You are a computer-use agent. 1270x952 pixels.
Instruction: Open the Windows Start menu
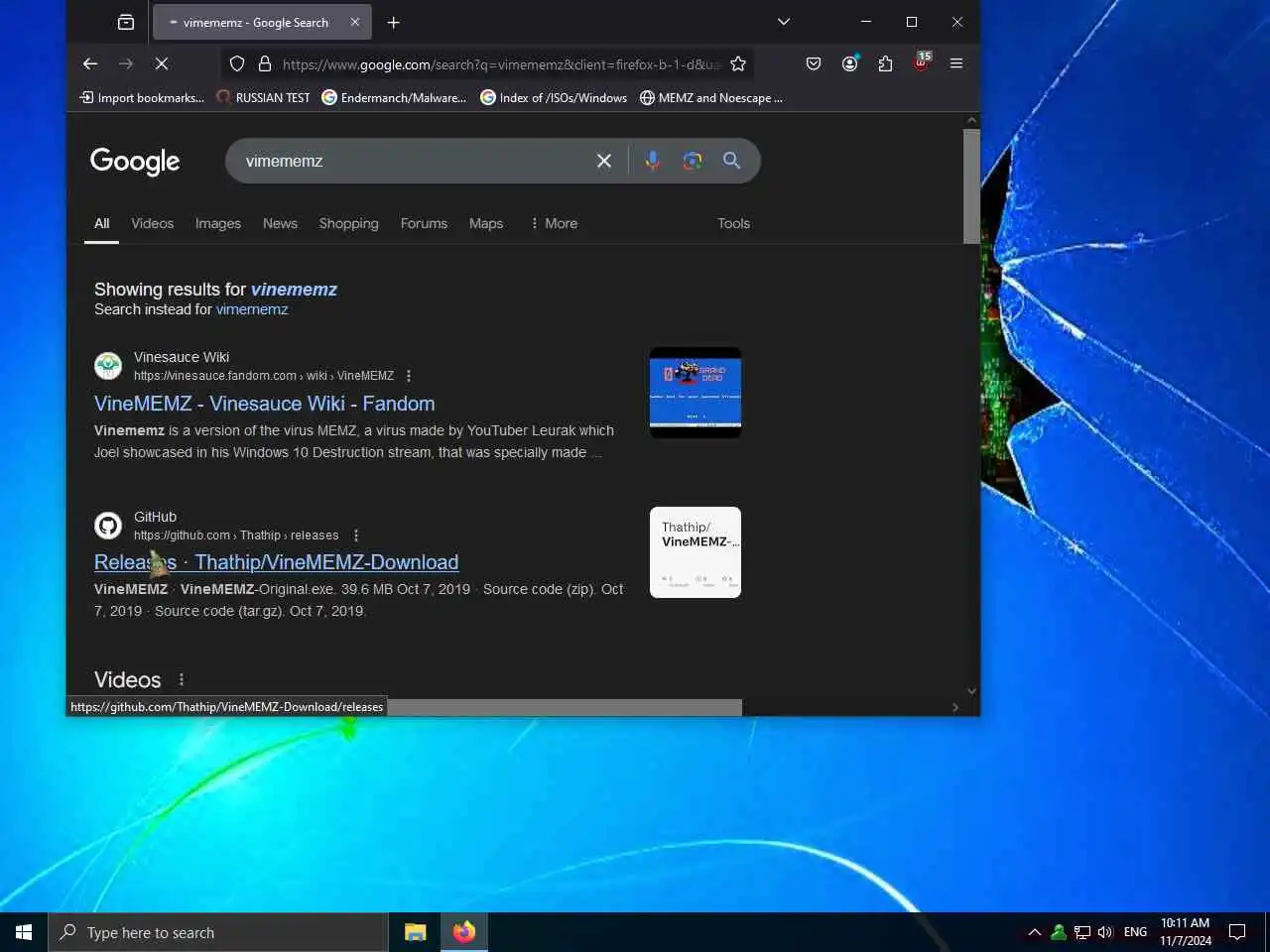(24, 932)
